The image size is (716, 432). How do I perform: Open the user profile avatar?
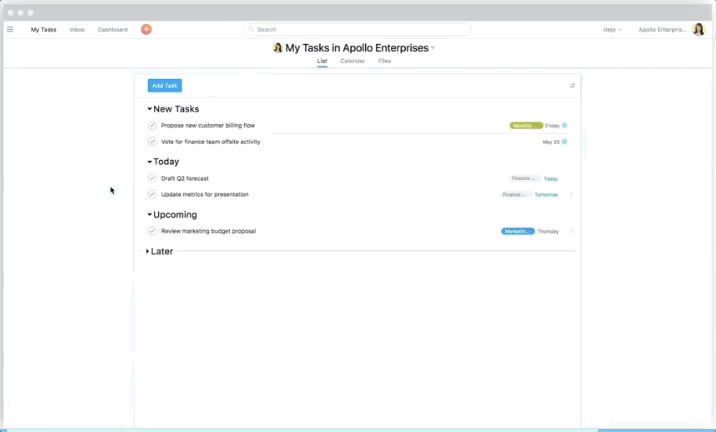pyautogui.click(x=698, y=29)
